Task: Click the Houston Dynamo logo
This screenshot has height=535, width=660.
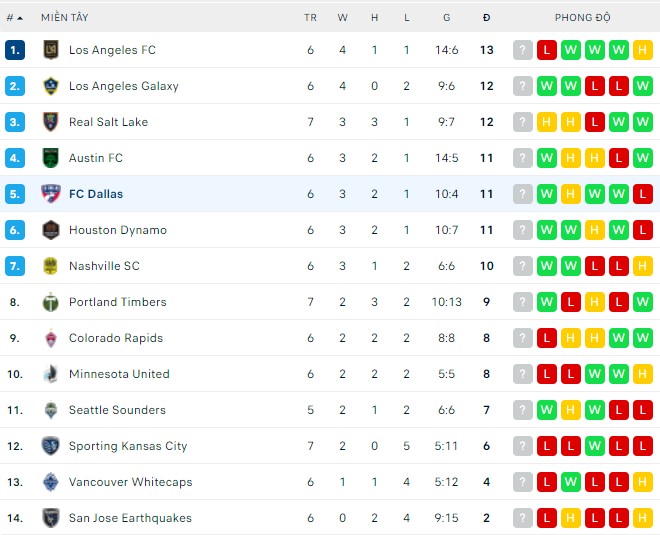Action: click(51, 230)
